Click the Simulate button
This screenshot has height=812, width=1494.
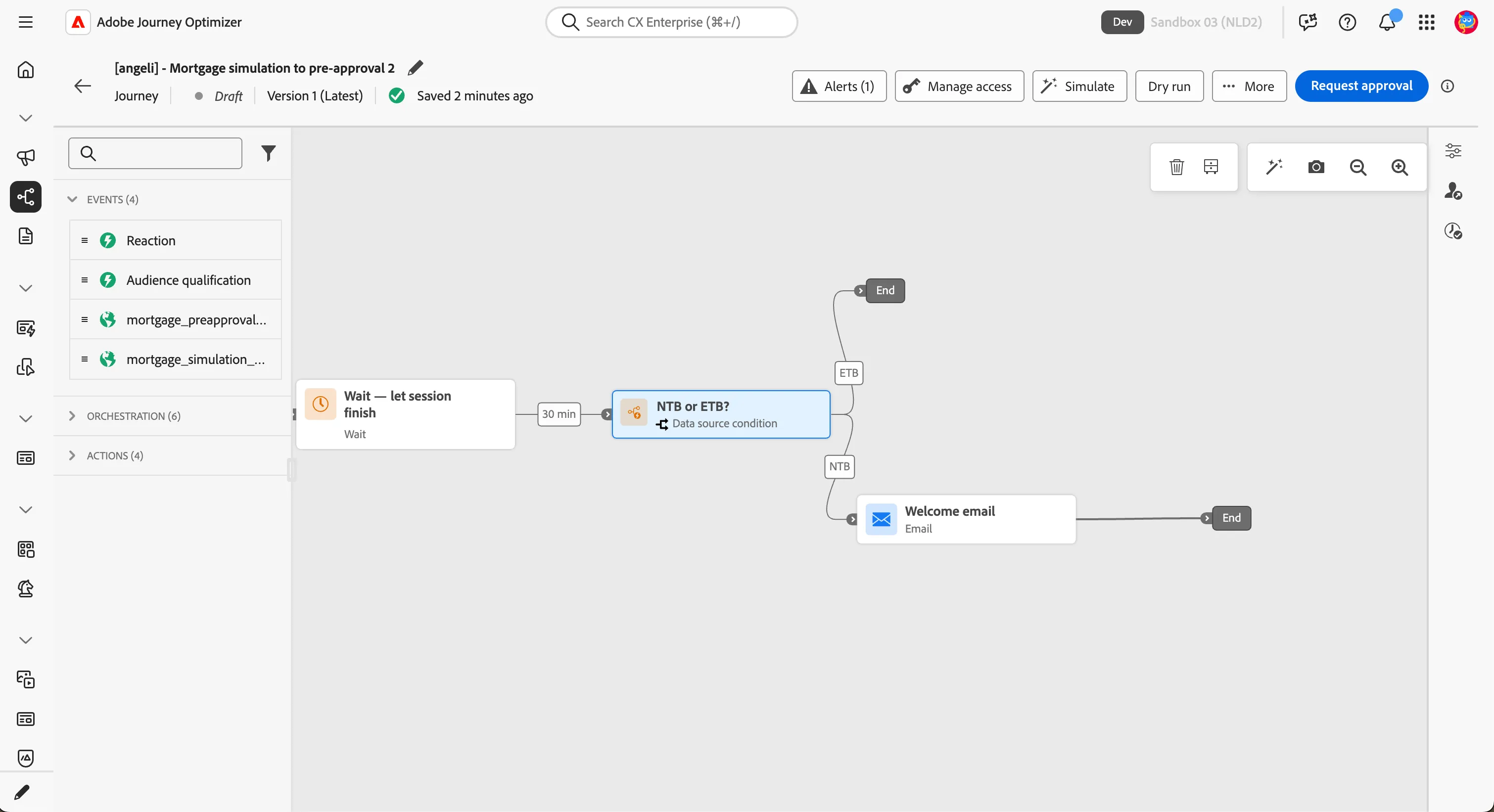(1079, 86)
